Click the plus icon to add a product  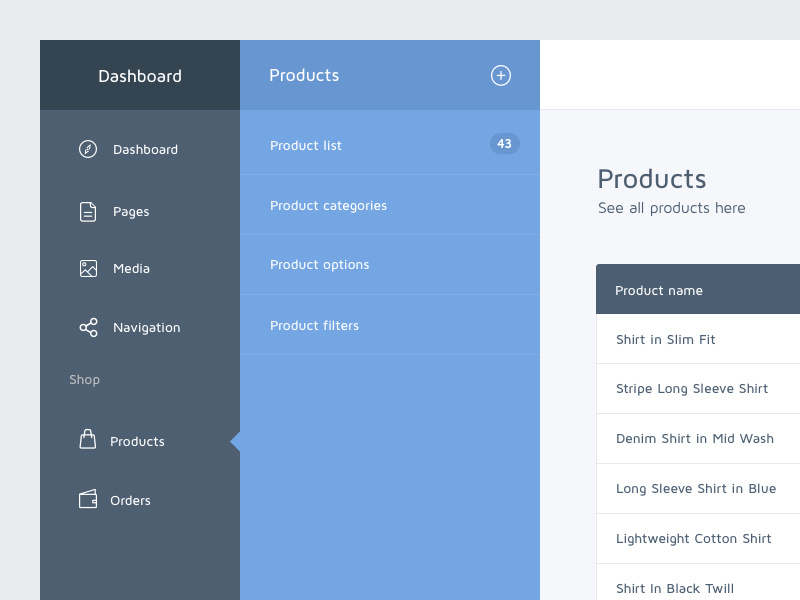pos(500,75)
